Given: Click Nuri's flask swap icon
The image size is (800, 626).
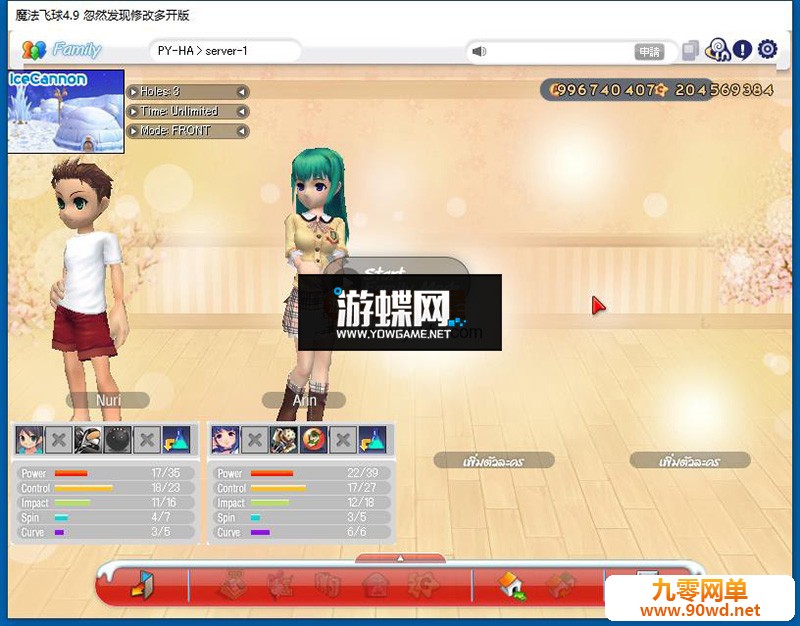Looking at the screenshot, I should [177, 440].
